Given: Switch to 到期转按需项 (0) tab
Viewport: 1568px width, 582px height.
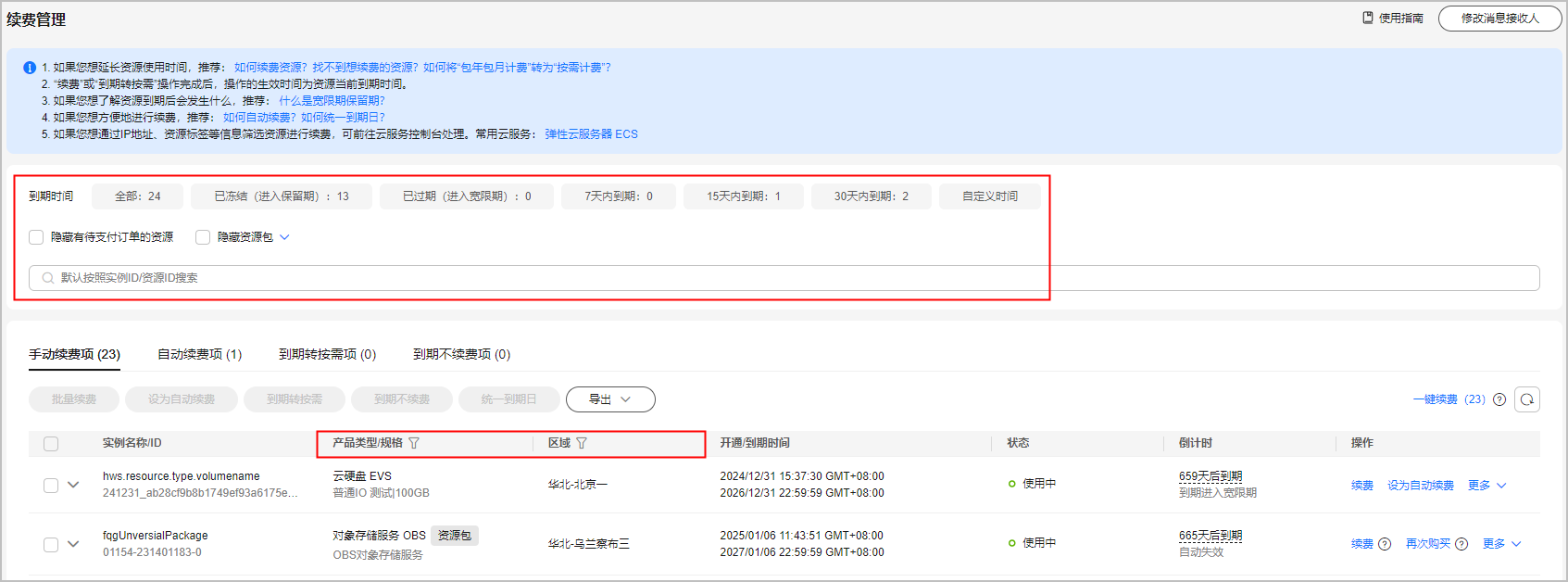Looking at the screenshot, I should (327, 354).
